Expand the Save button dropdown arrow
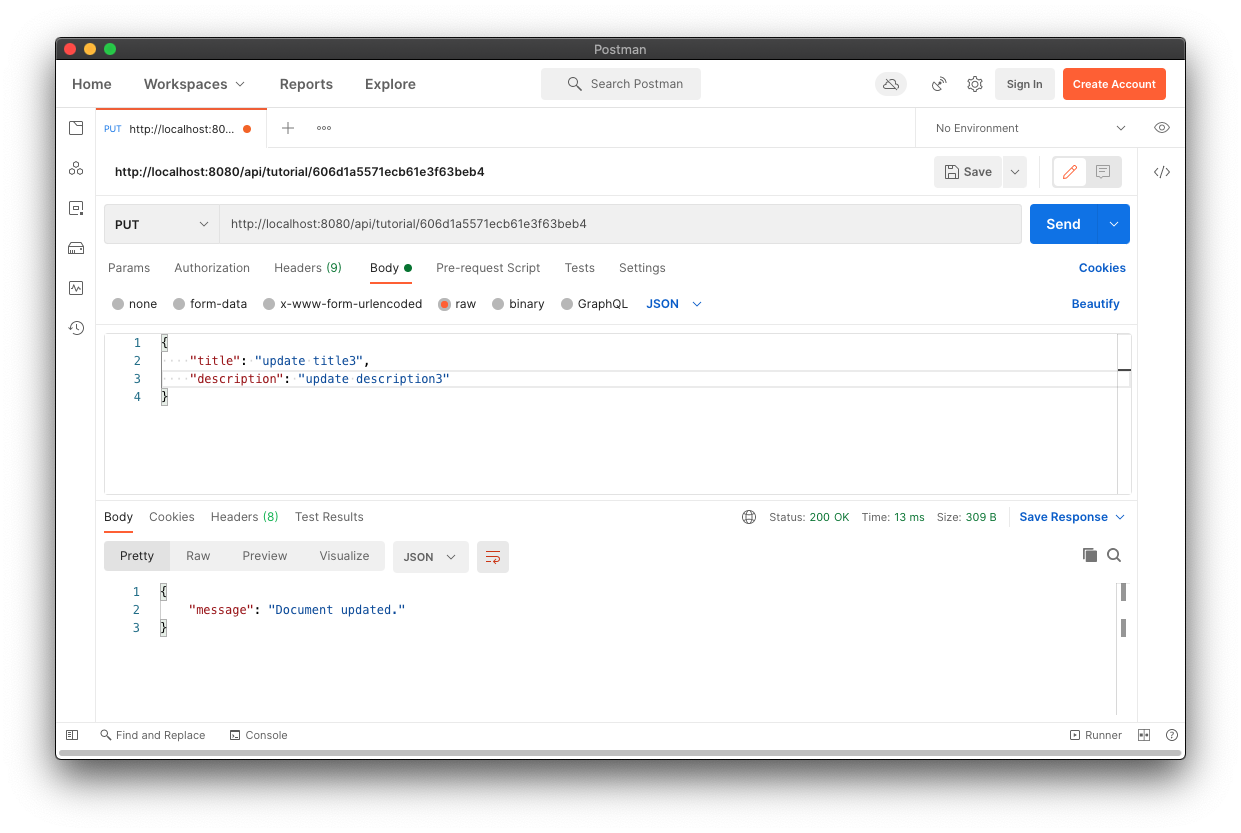Image resolution: width=1241 pixels, height=833 pixels. 1015,172
